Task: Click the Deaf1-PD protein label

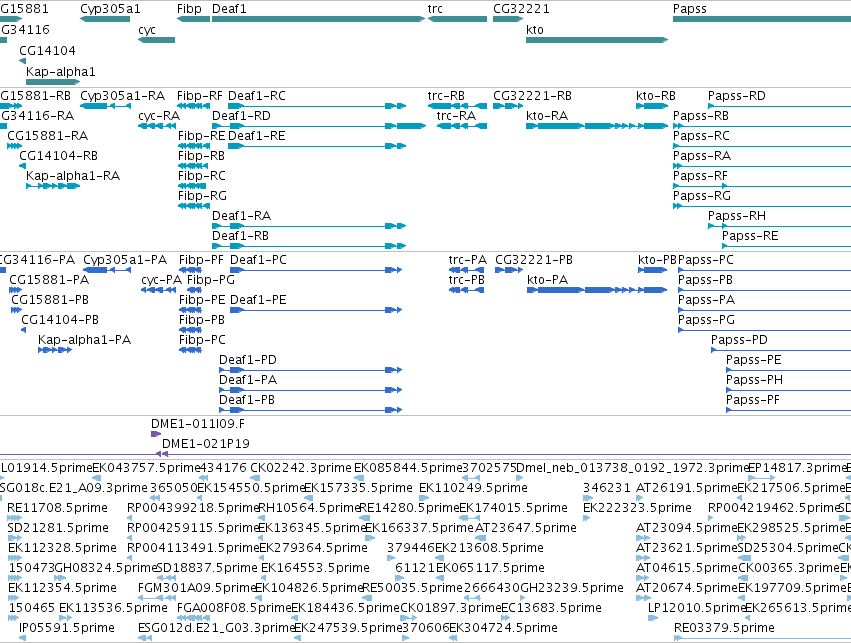Action: (247, 360)
